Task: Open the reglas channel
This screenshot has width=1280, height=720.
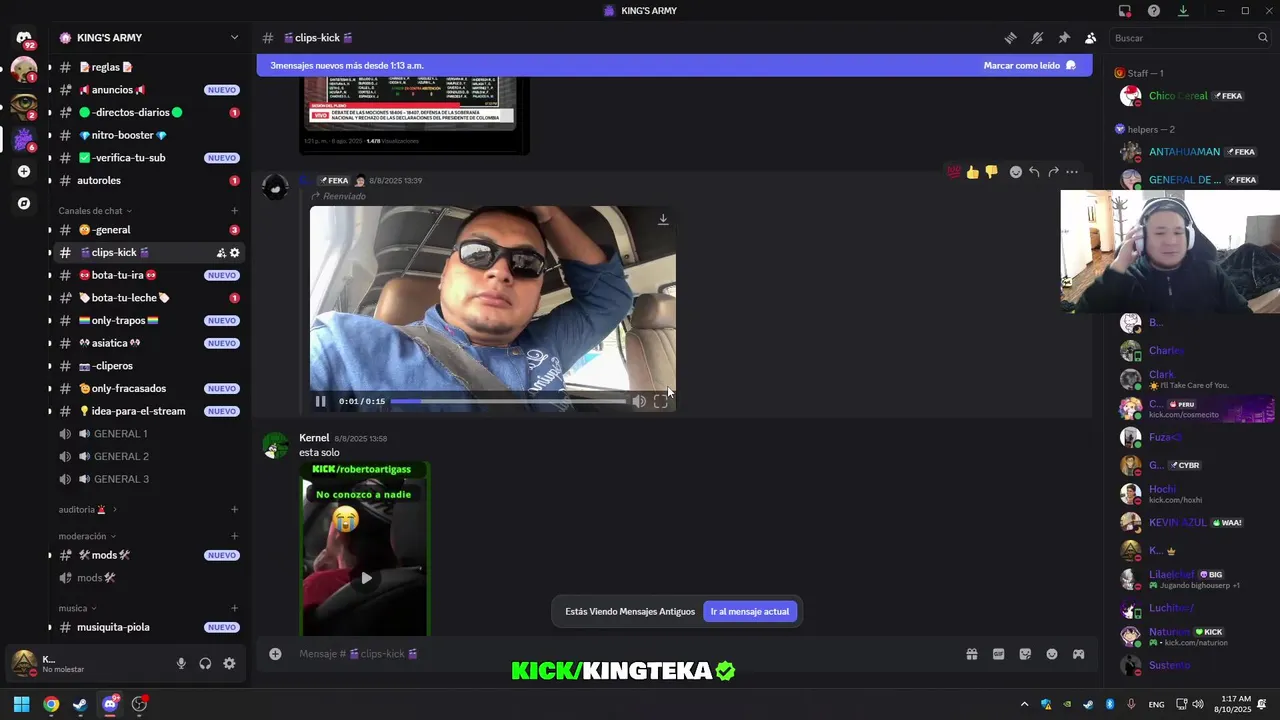Action: [x=150, y=67]
